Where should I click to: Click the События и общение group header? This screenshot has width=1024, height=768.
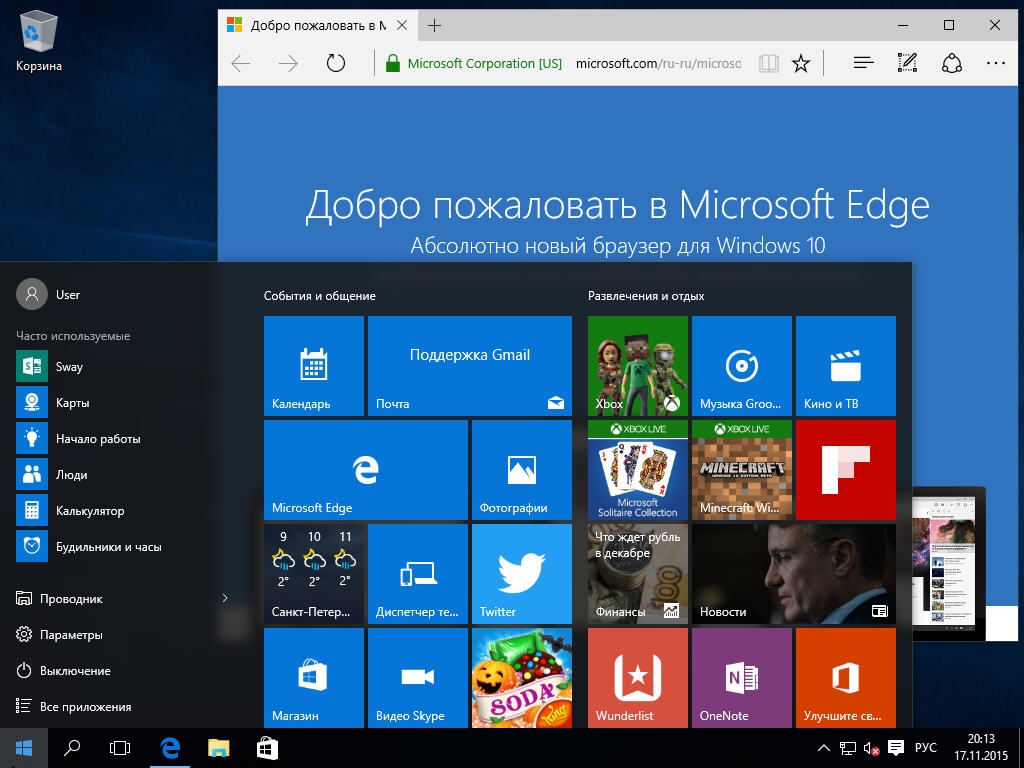[319, 296]
